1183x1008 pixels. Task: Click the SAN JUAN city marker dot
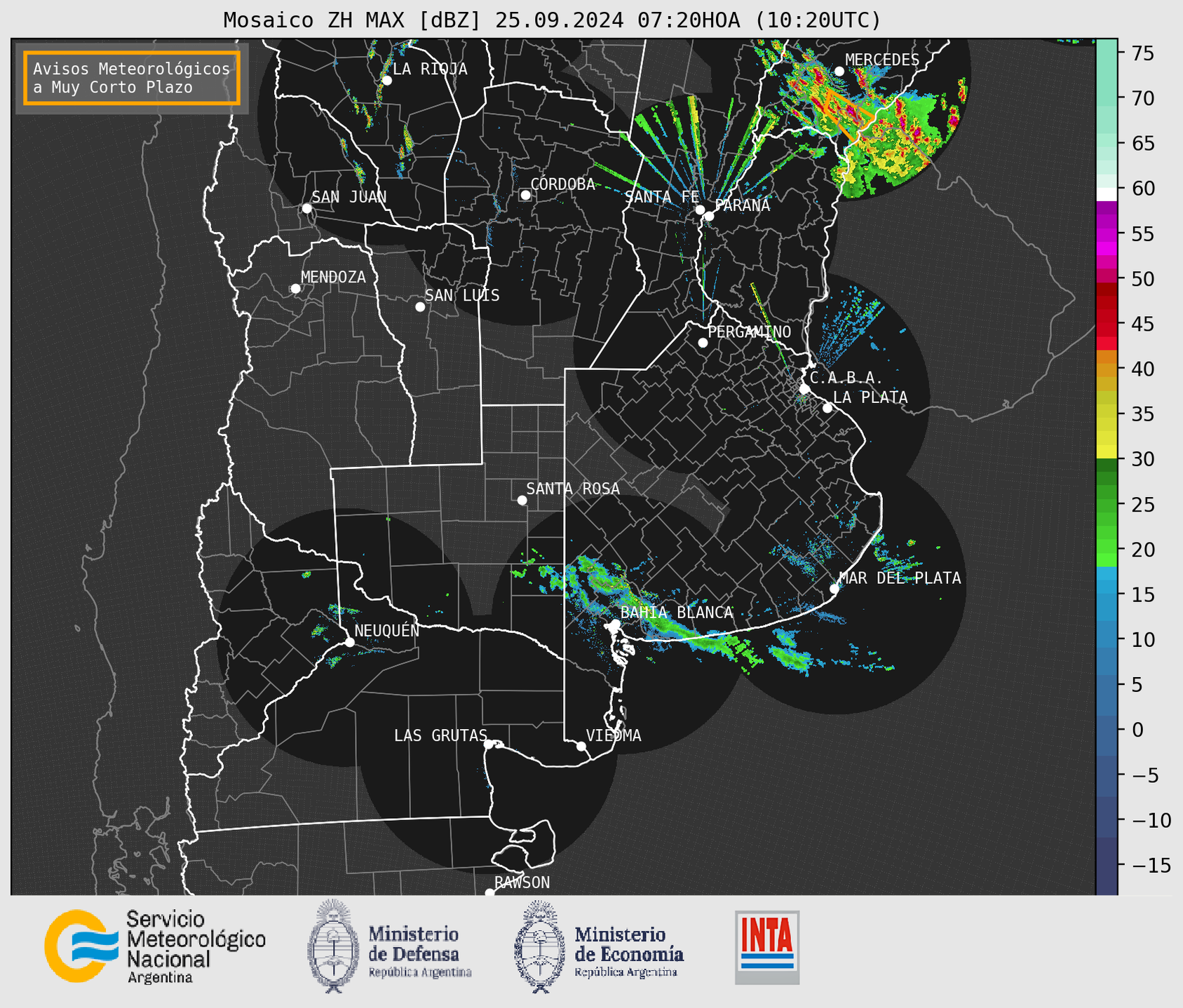click(x=306, y=208)
